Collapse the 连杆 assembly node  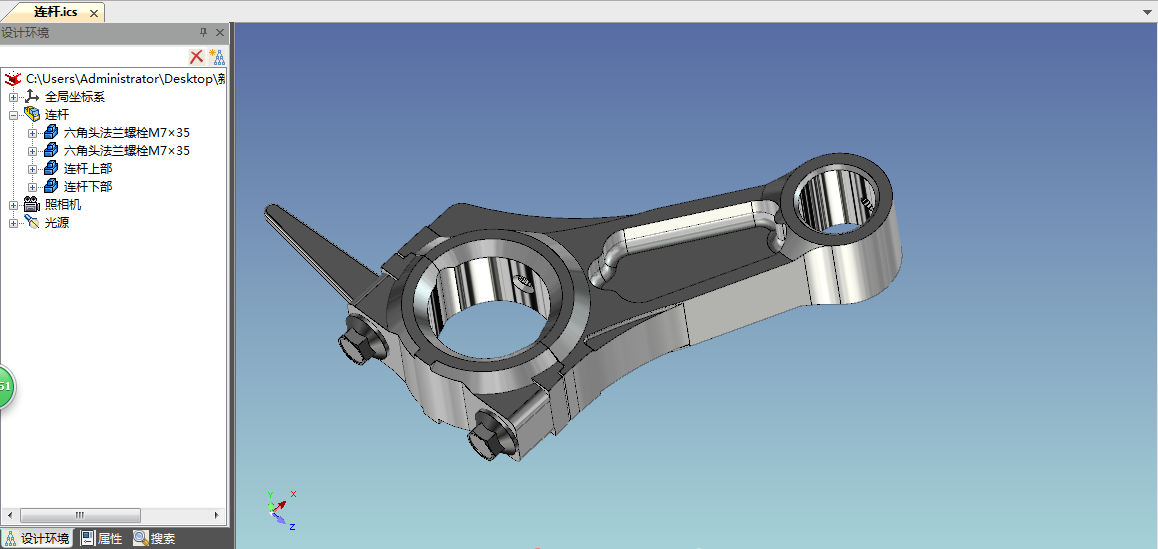13,115
